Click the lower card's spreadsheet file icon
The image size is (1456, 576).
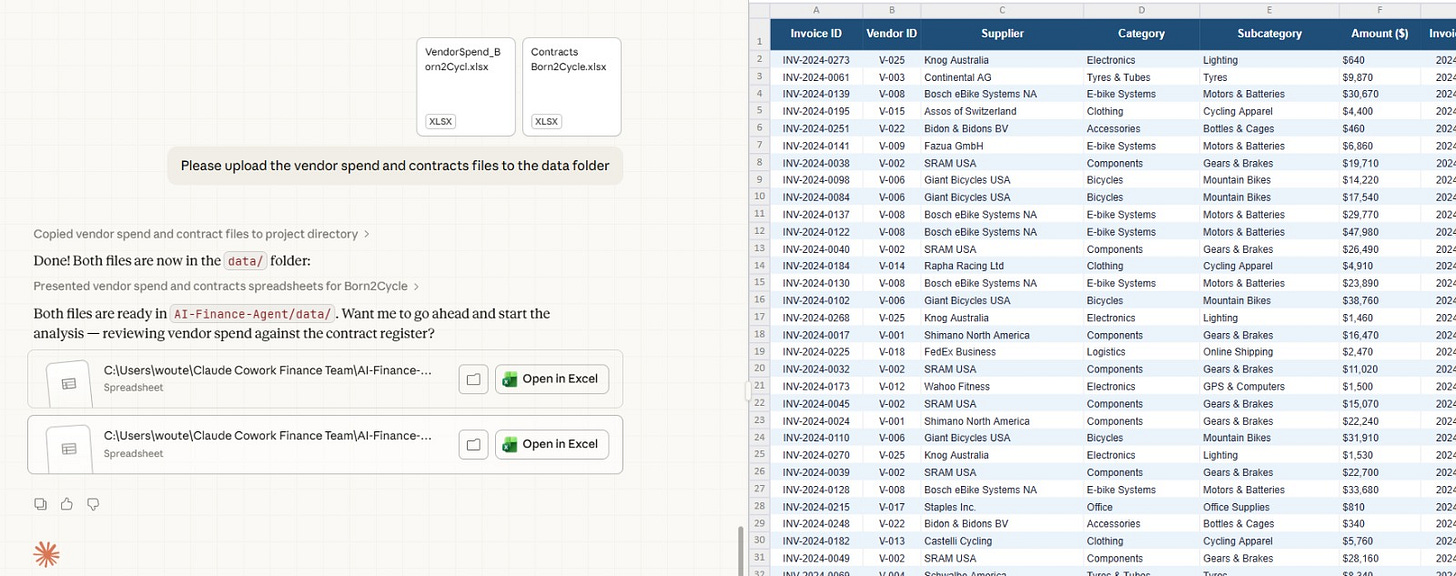click(69, 448)
